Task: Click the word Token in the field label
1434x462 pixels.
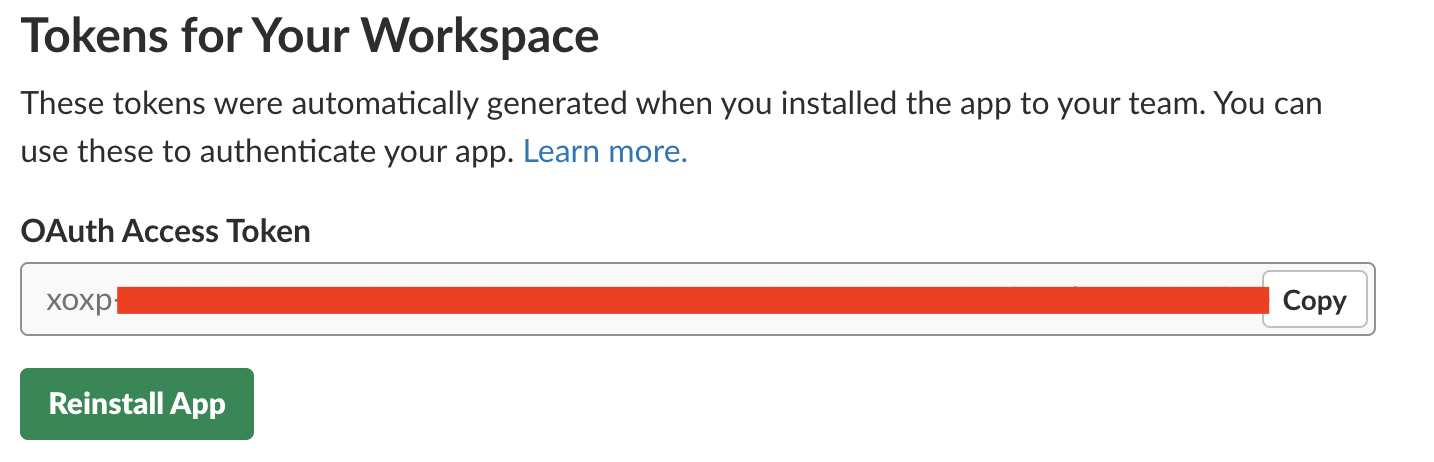Action: click(x=269, y=232)
